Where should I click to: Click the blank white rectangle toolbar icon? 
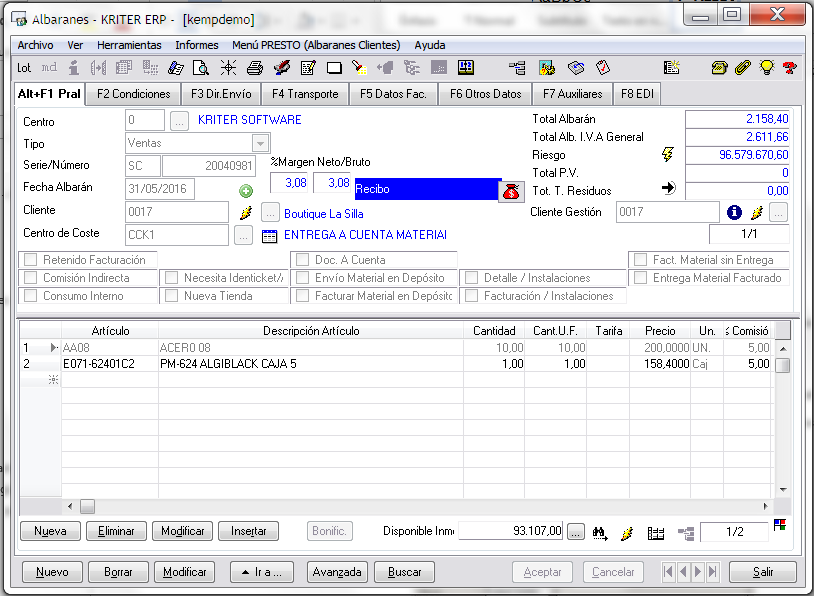334,67
